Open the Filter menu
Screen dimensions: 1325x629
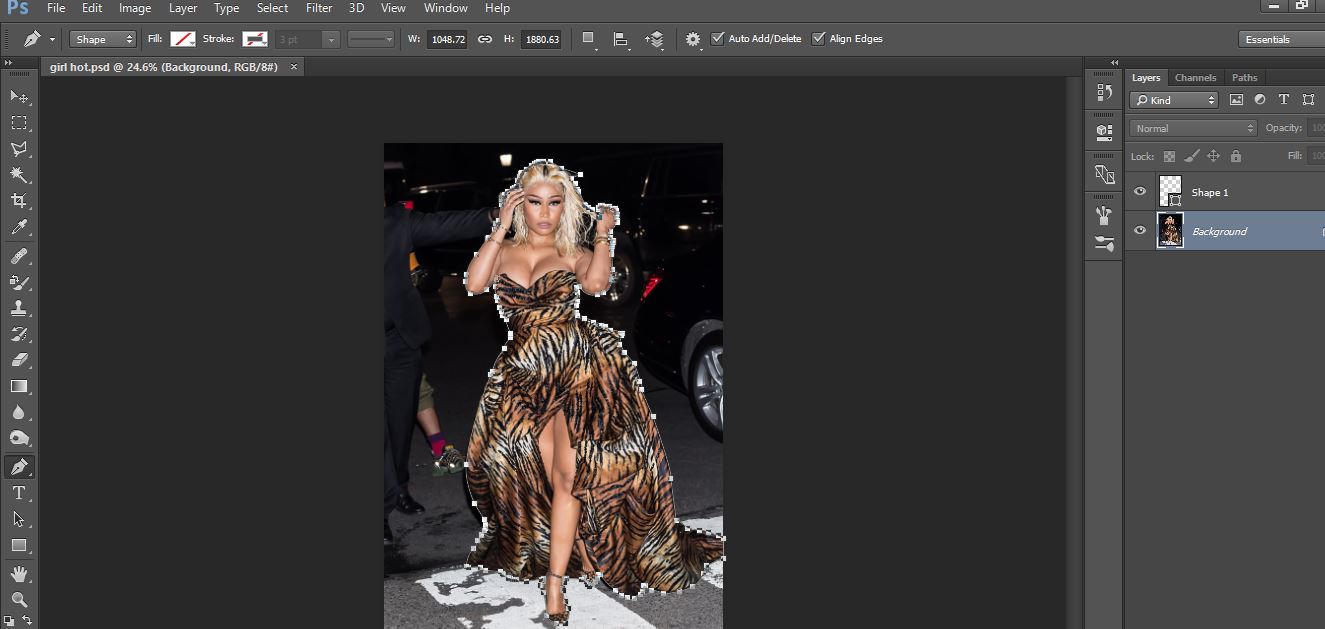click(x=319, y=8)
